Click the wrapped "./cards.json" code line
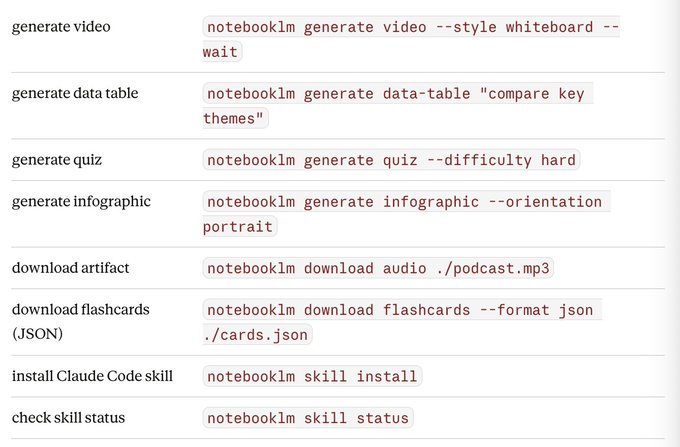680x447 pixels. [256, 335]
